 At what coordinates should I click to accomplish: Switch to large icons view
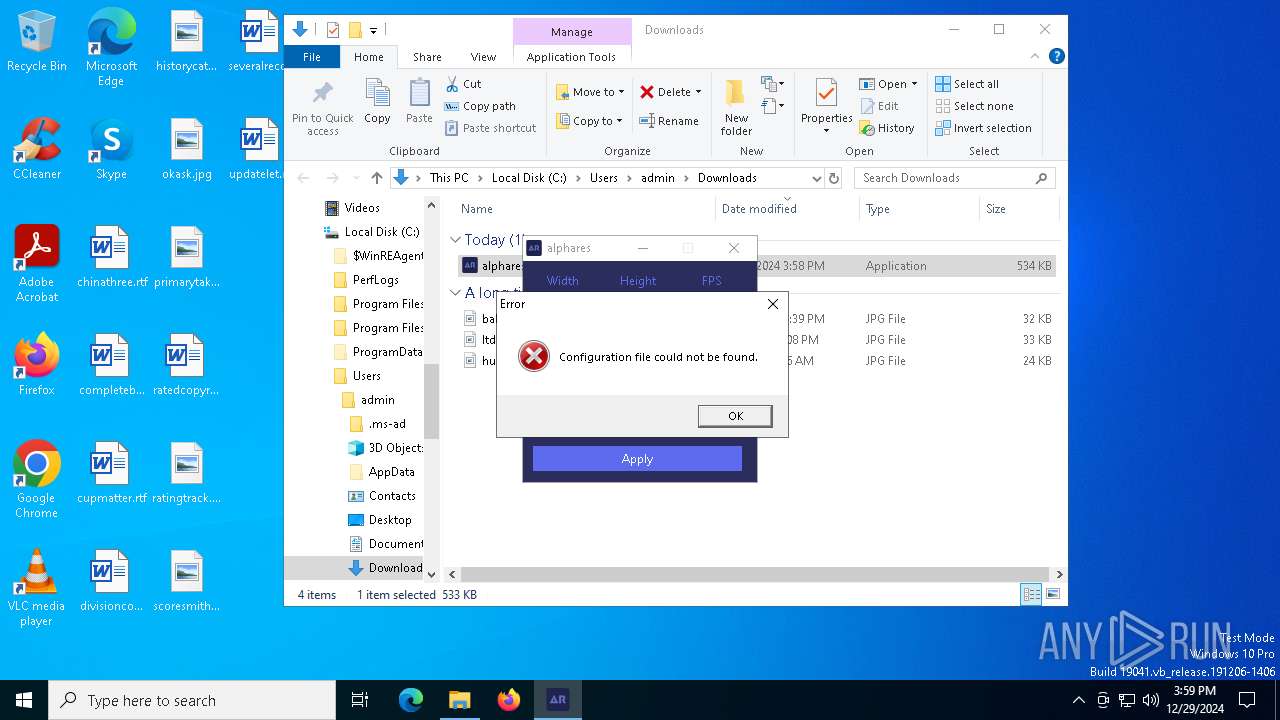[x=1052, y=595]
